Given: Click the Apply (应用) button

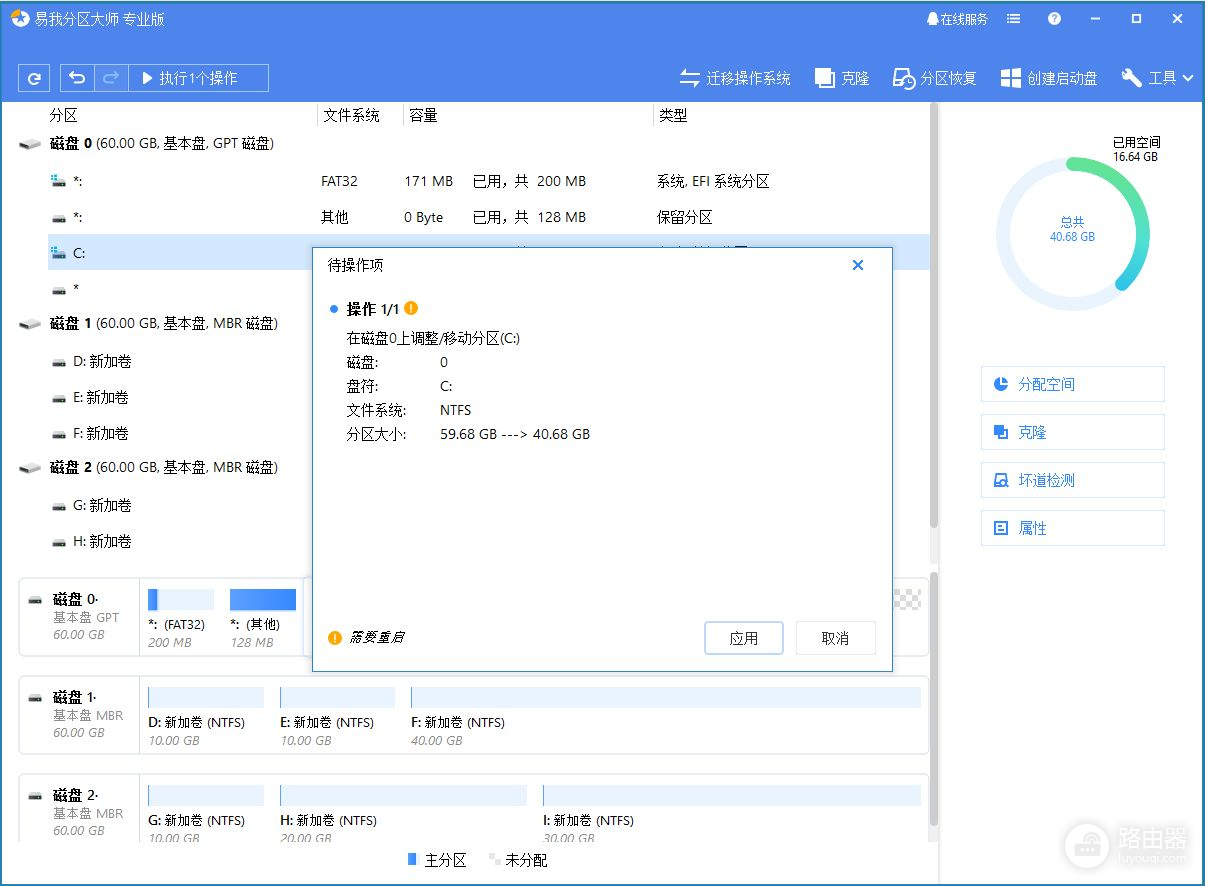Looking at the screenshot, I should click(x=743, y=638).
